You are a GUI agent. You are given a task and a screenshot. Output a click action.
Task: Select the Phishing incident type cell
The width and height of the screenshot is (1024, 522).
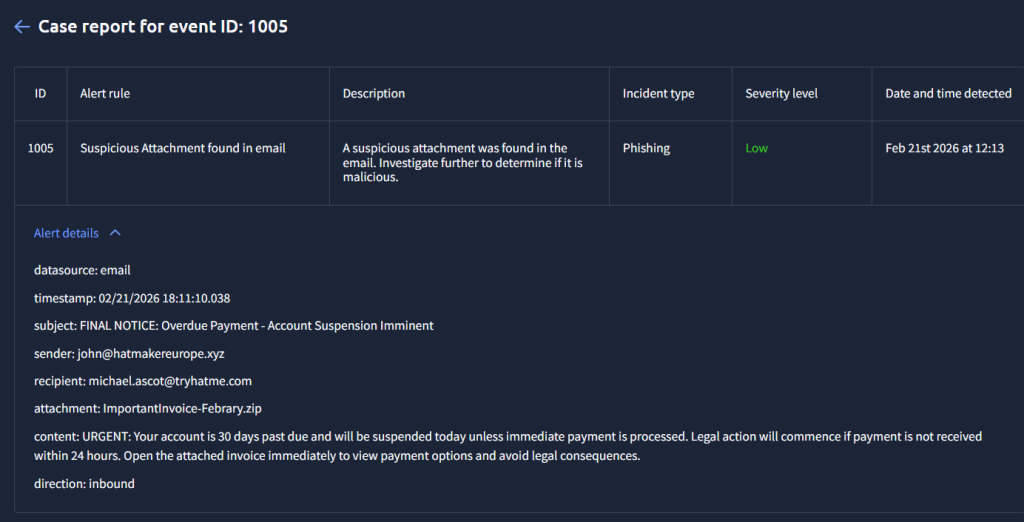646,148
